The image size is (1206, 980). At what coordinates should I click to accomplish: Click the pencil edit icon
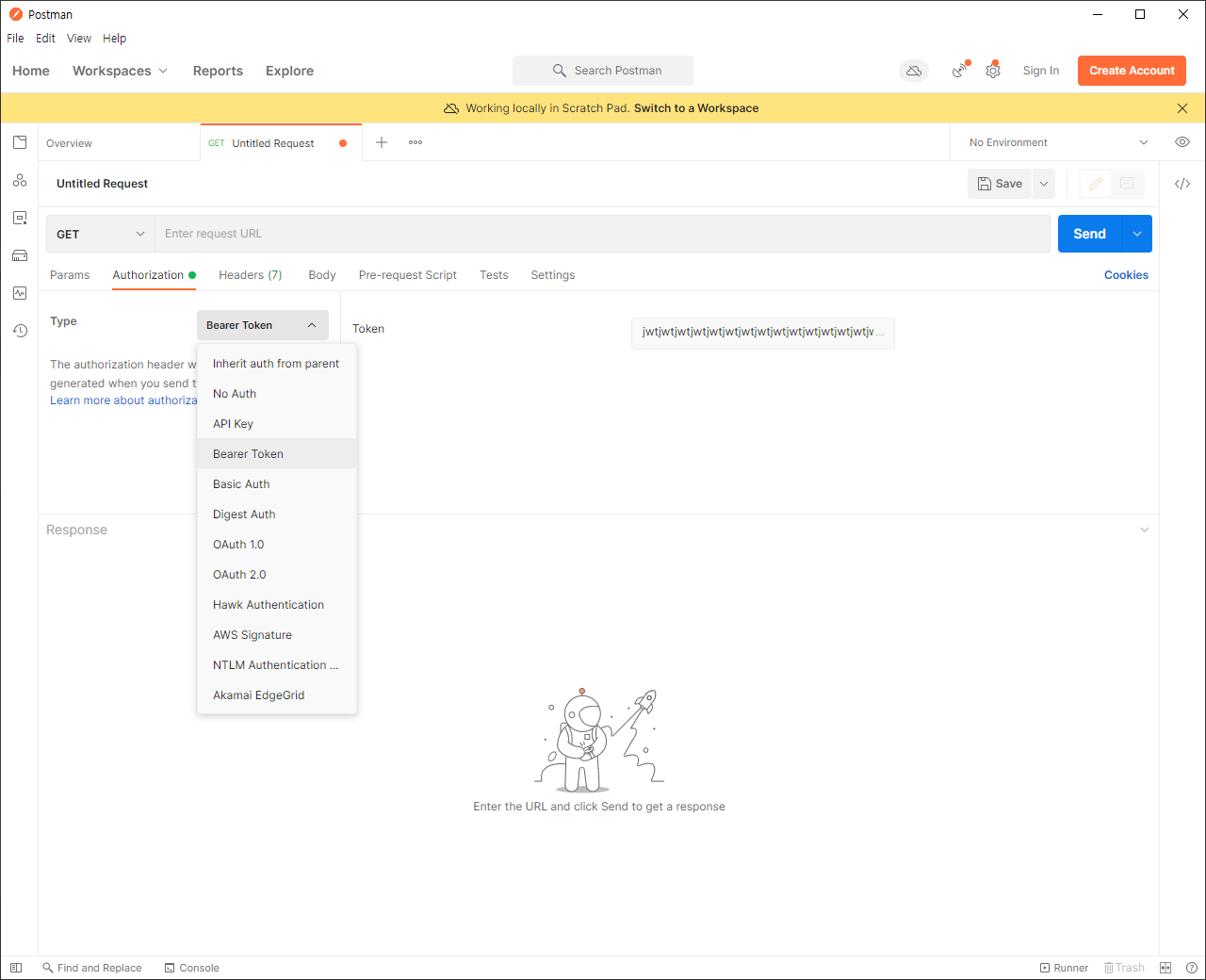[x=1096, y=184]
